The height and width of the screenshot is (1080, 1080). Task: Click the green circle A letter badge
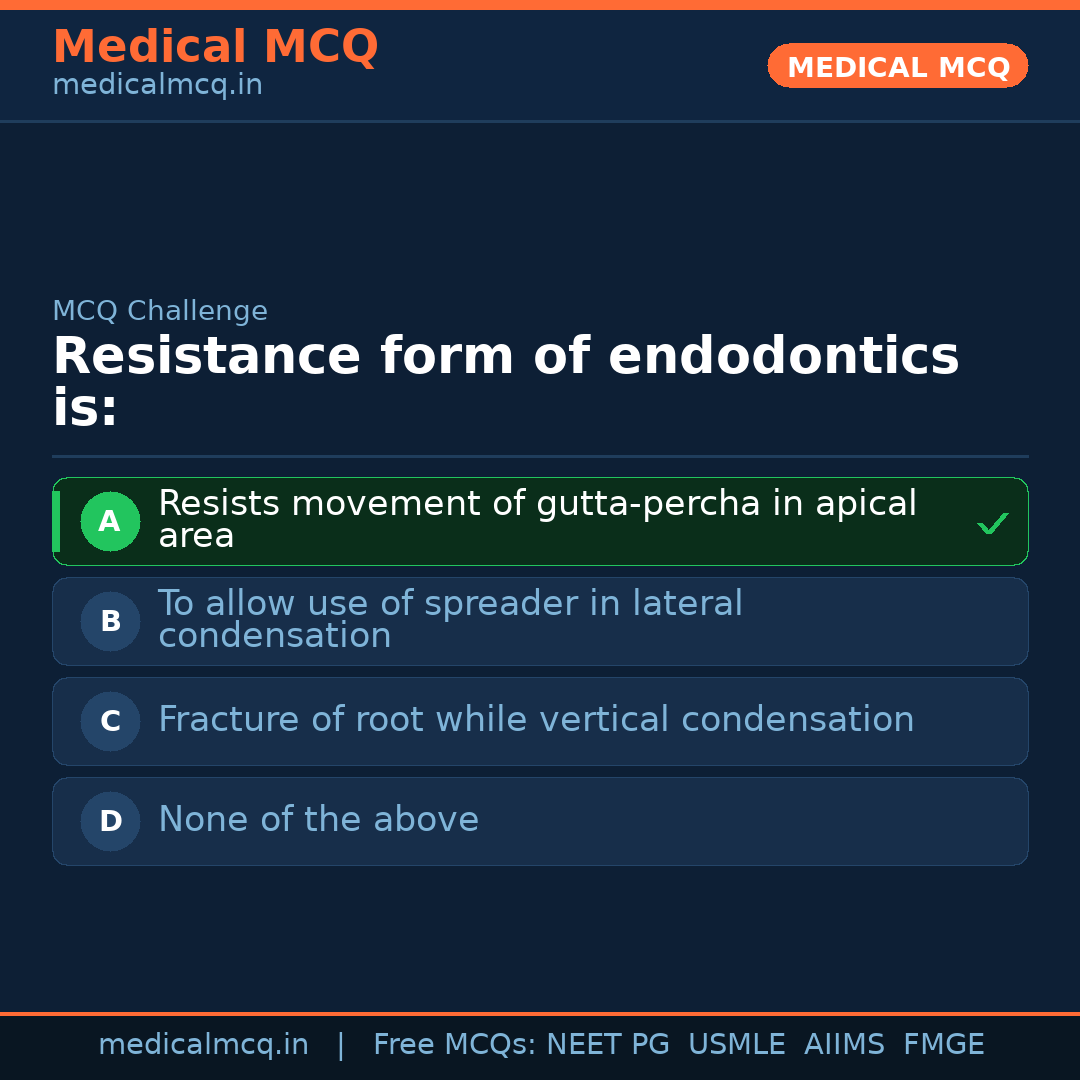point(110,522)
